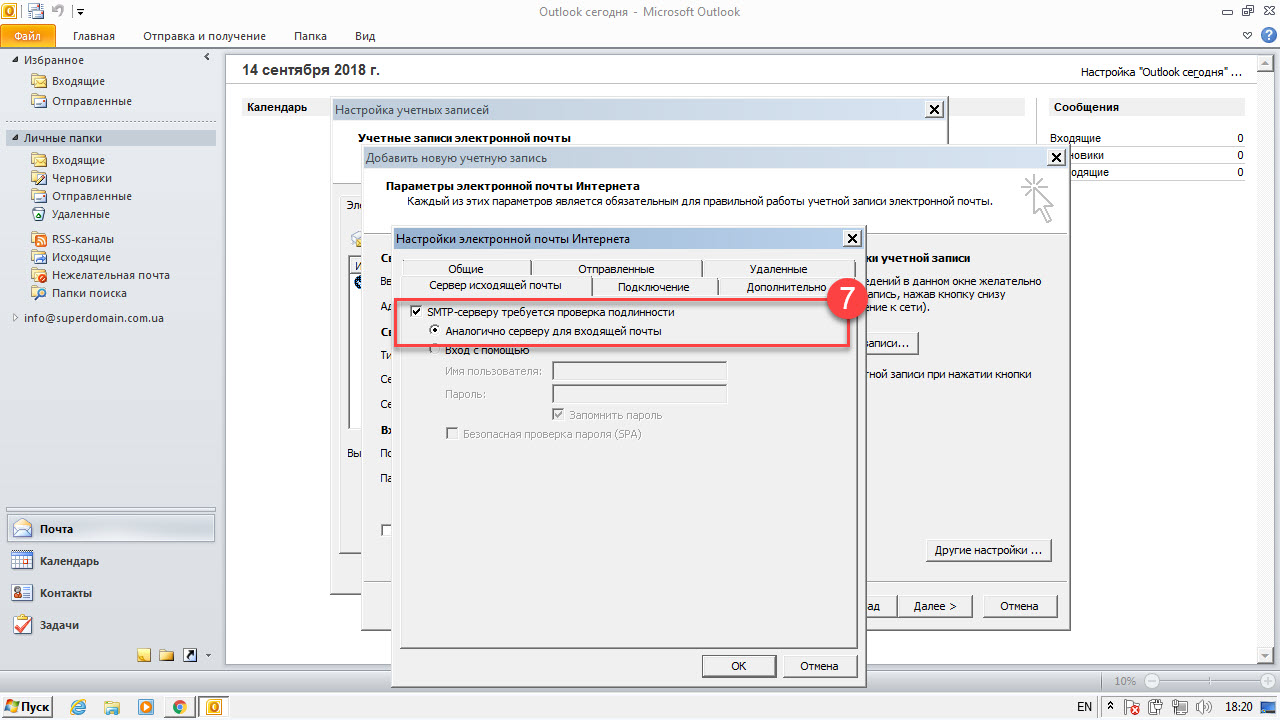This screenshot has width=1280, height=720.
Task: Click the Action Center flag tray icon
Action: coord(1132,707)
